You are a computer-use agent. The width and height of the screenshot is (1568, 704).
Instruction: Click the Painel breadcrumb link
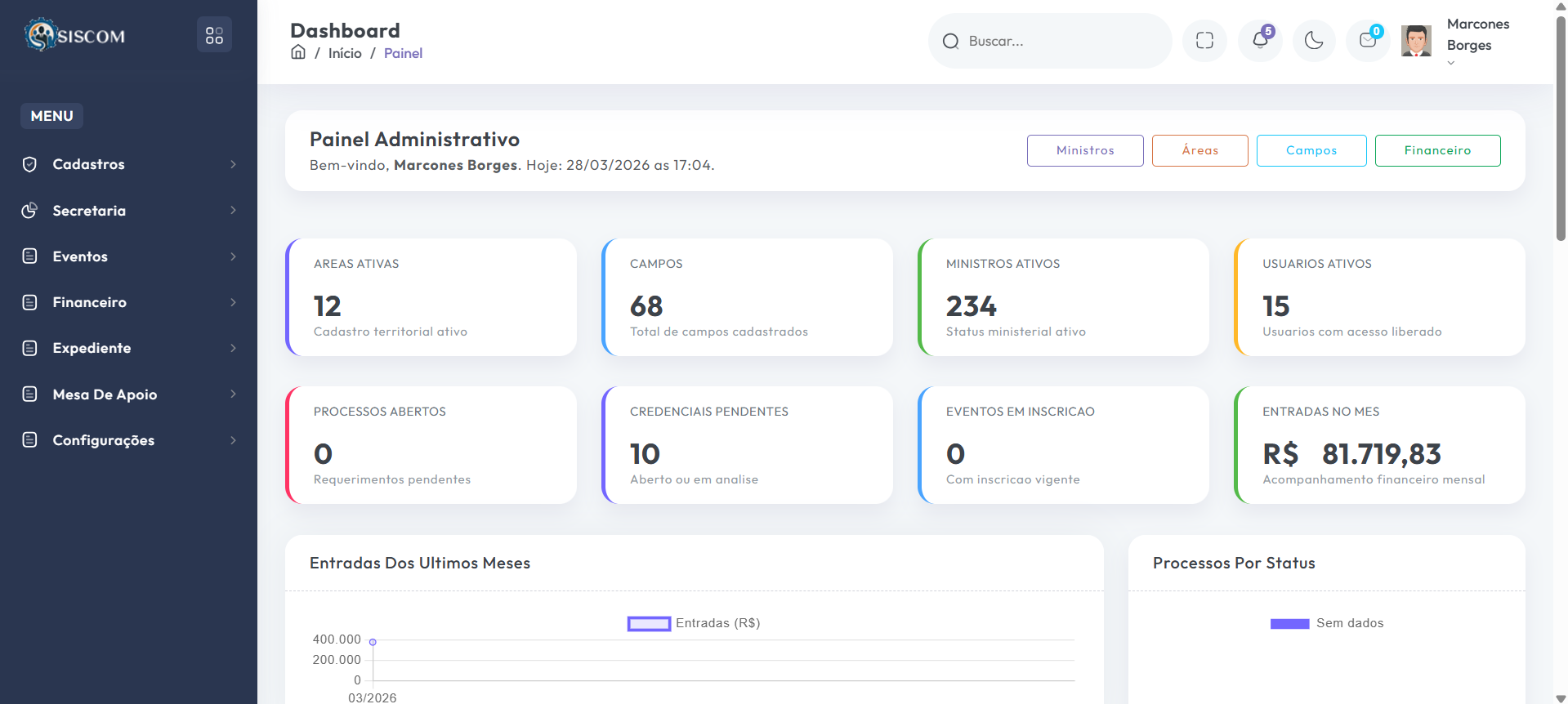pyautogui.click(x=403, y=53)
